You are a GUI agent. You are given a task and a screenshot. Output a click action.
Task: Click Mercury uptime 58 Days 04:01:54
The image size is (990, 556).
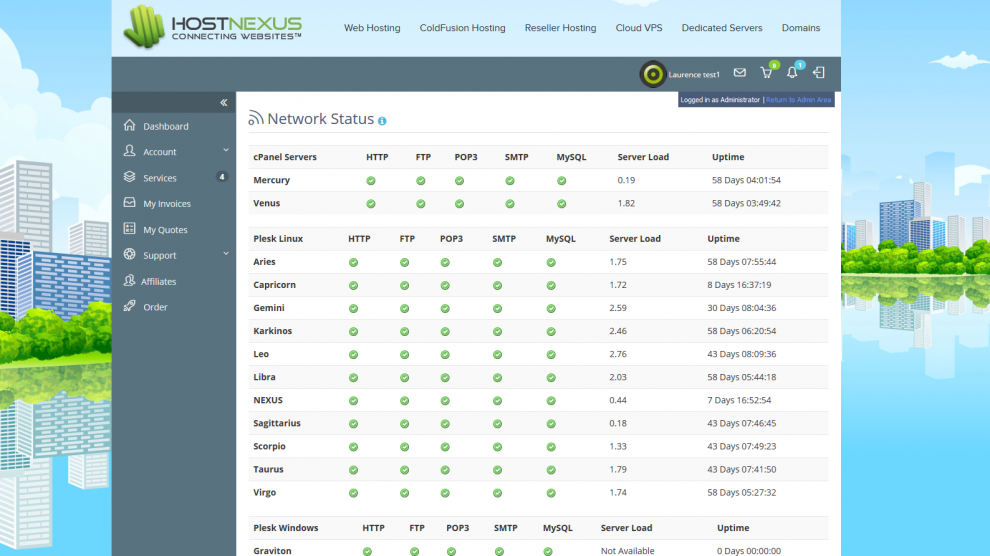click(x=746, y=180)
